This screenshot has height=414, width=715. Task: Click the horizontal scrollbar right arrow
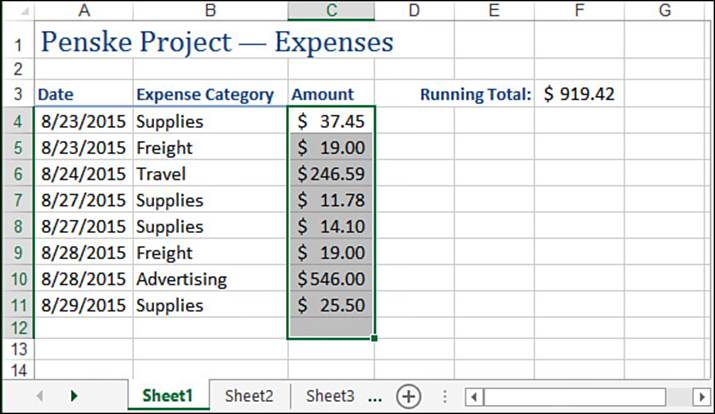(702, 397)
